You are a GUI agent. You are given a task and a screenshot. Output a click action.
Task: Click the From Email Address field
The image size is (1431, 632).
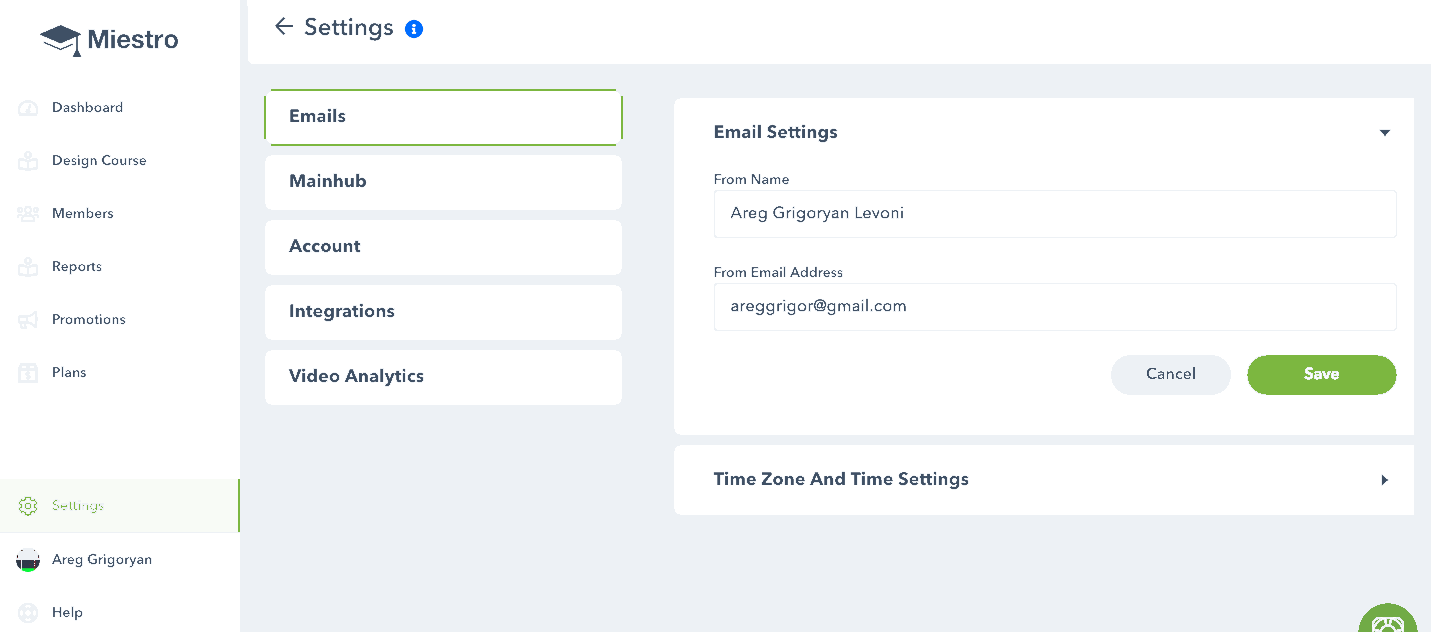pyautogui.click(x=1055, y=307)
